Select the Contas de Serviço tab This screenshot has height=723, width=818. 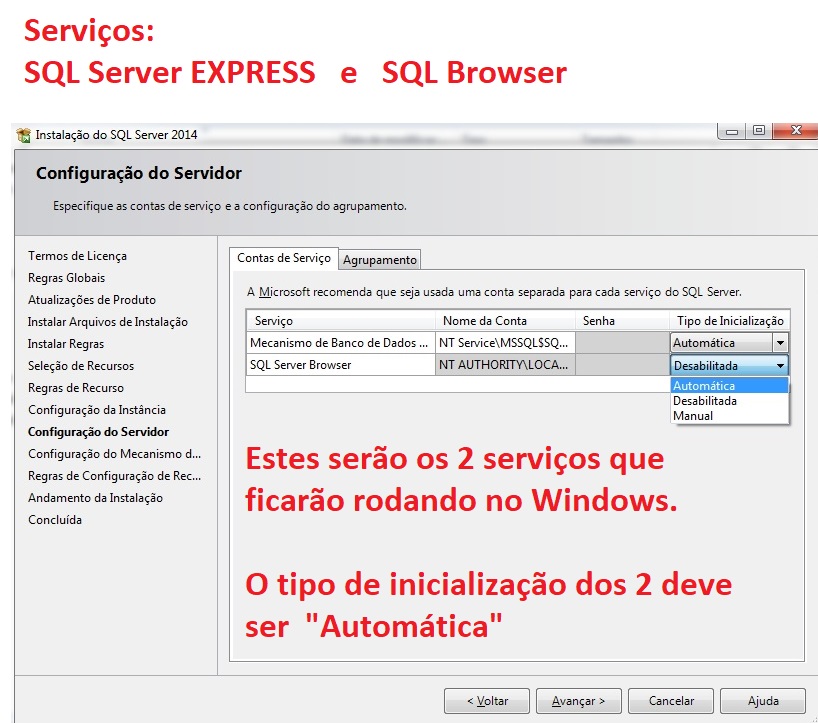(x=284, y=258)
